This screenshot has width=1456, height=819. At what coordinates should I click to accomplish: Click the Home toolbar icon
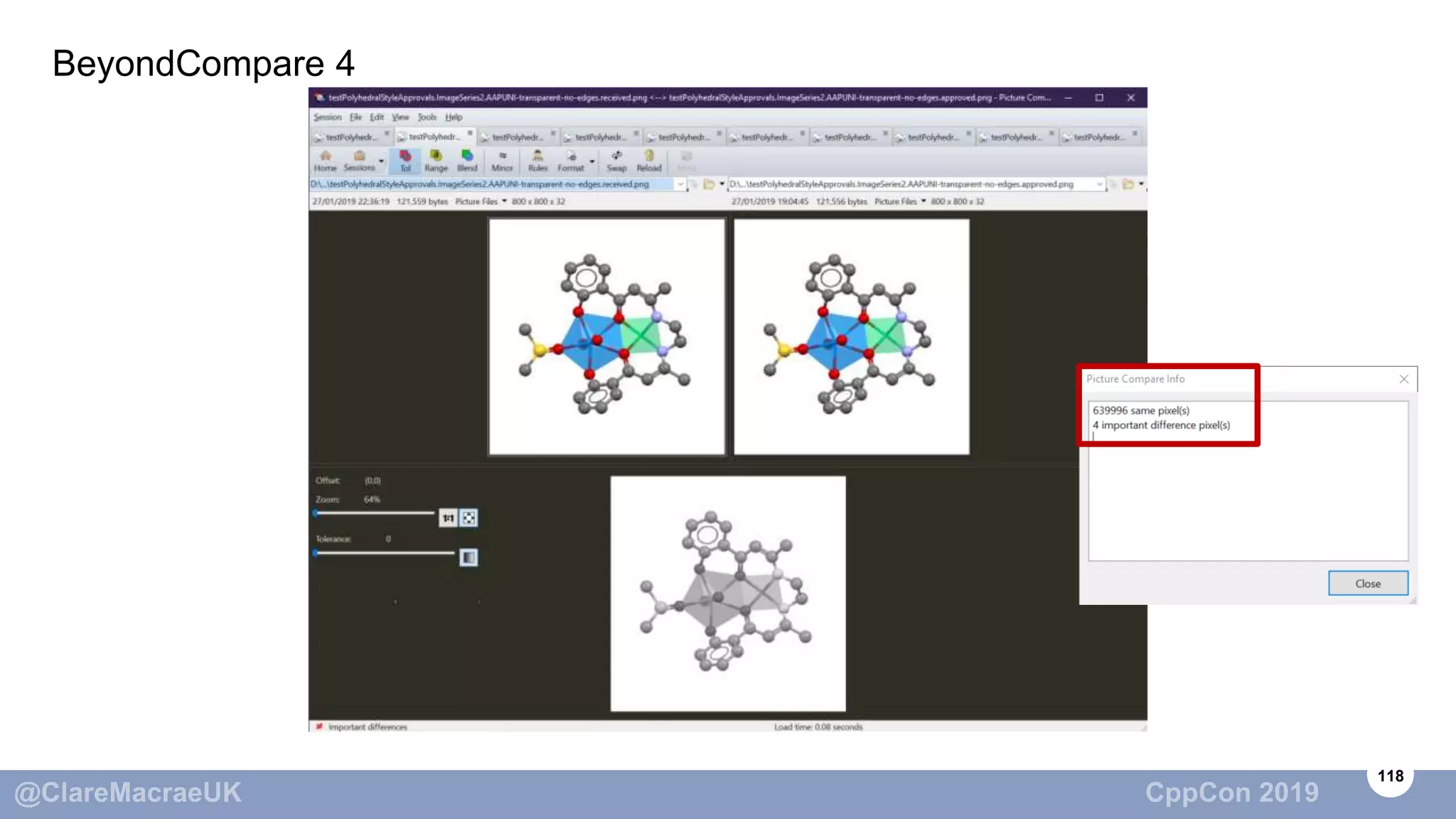click(x=325, y=161)
